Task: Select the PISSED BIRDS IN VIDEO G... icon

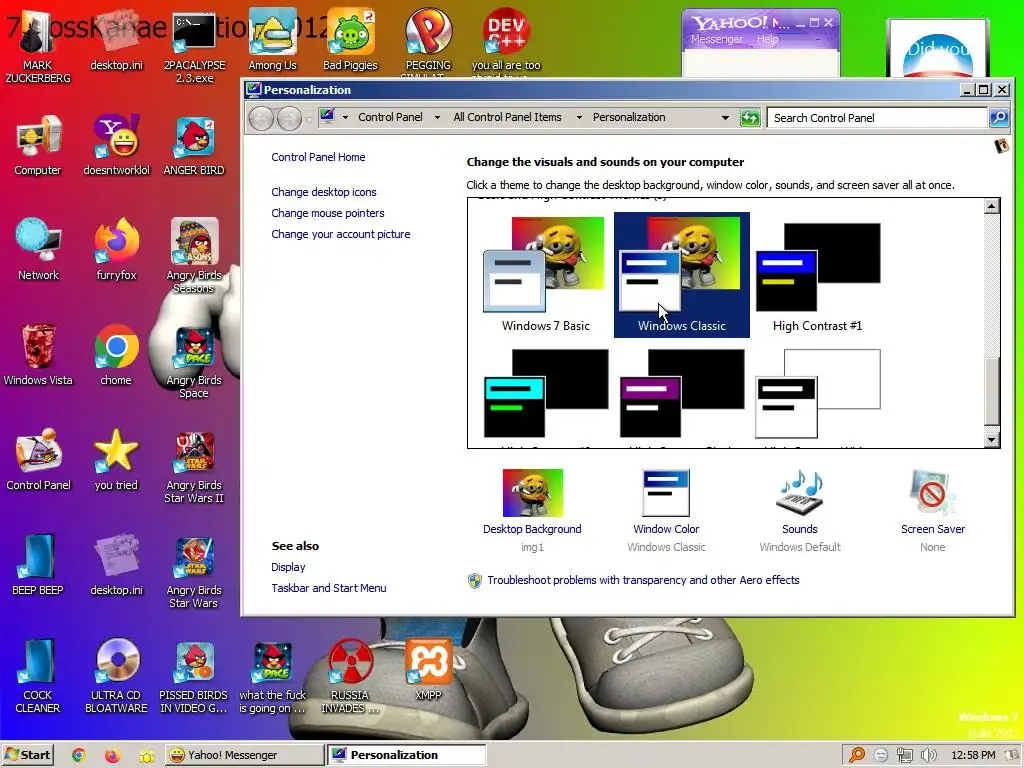Action: pyautogui.click(x=194, y=677)
